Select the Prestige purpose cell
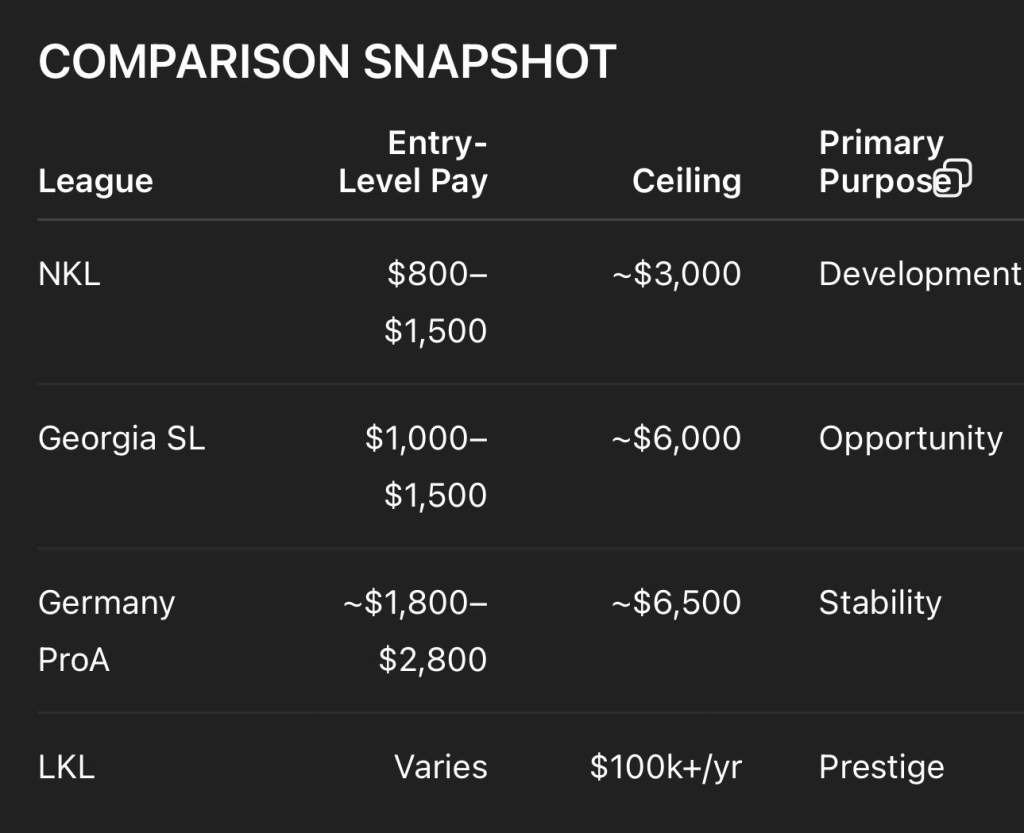The image size is (1024, 833). tap(881, 767)
